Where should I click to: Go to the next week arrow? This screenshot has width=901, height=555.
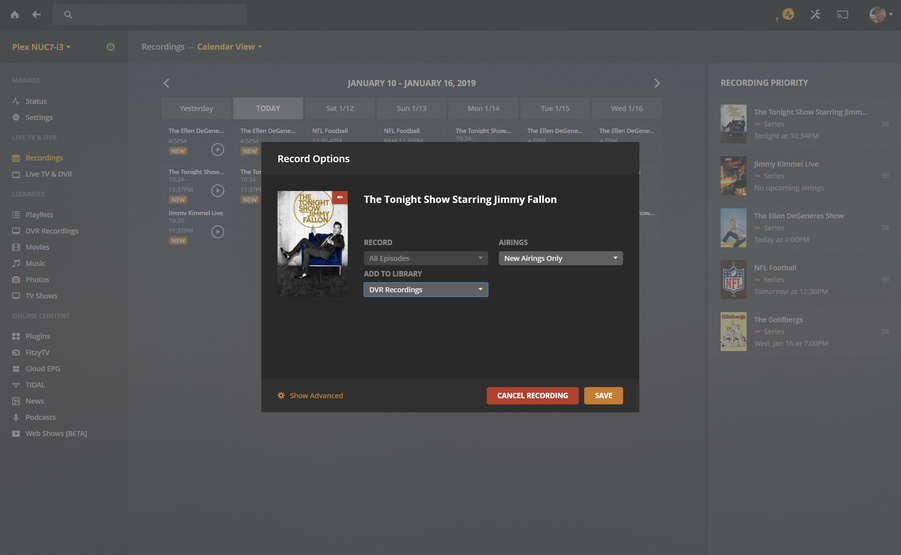pyautogui.click(x=657, y=83)
